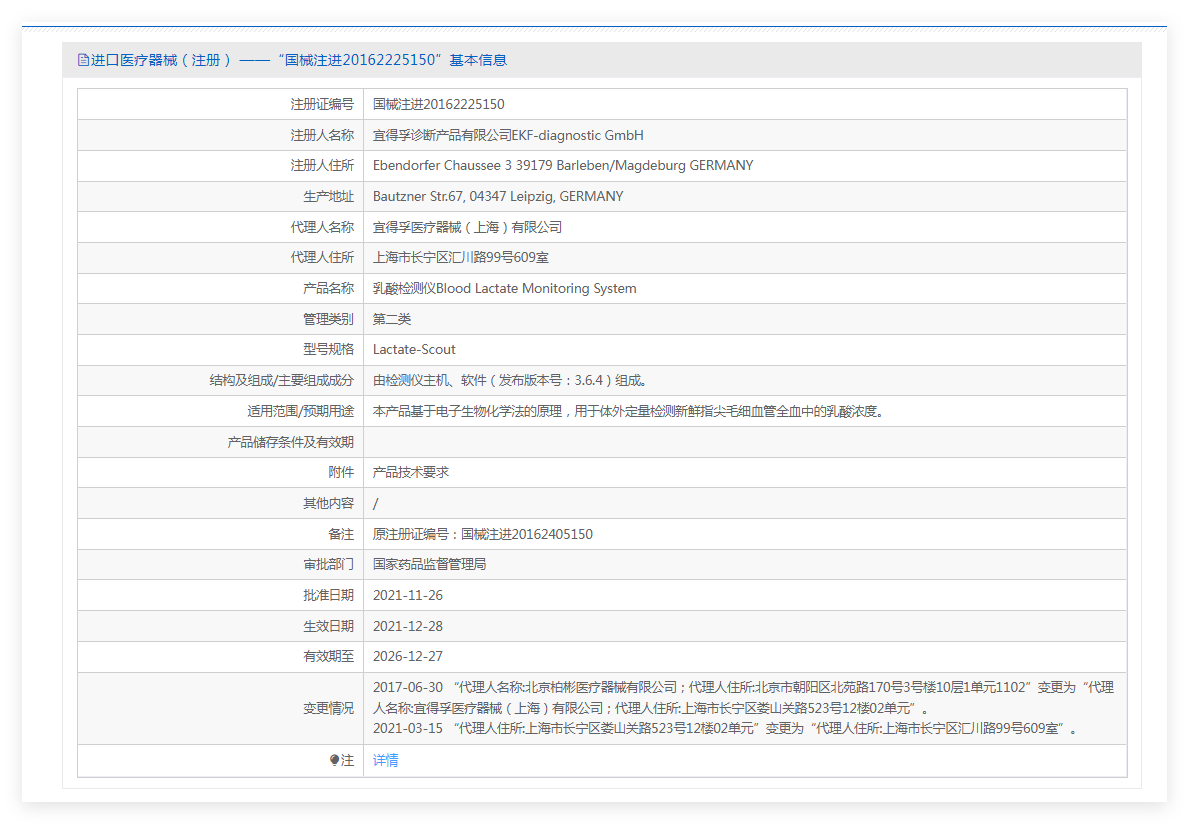The height and width of the screenshot is (824, 1189).
Task: Select production address Bautzner Str.67 Leipzig value
Action: pyautogui.click(x=498, y=196)
